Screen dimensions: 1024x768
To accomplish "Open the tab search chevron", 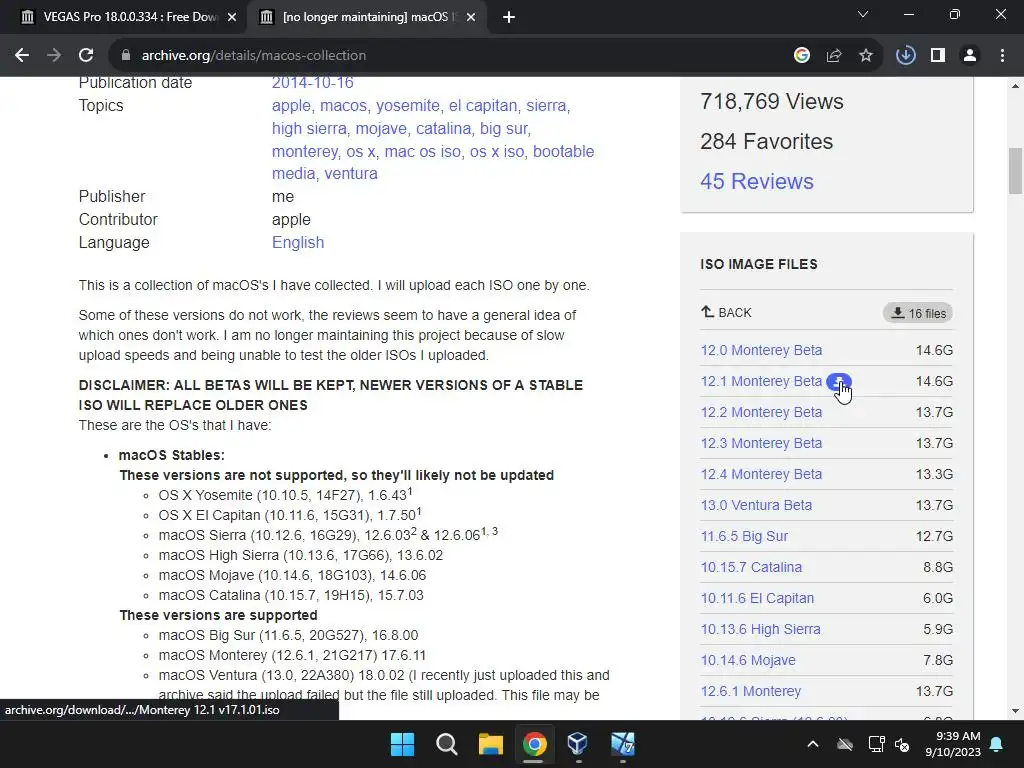I will 863,14.
